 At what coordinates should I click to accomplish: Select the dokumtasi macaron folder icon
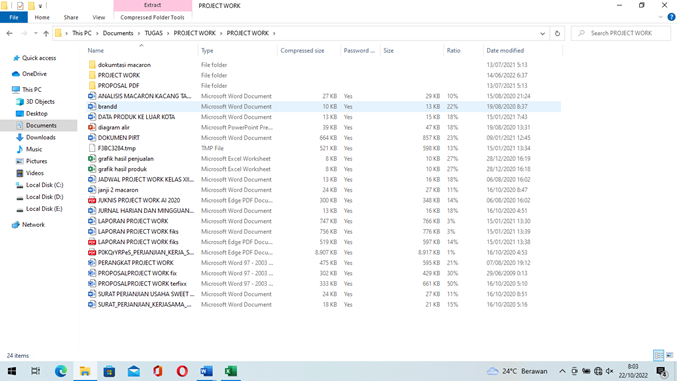[92, 65]
